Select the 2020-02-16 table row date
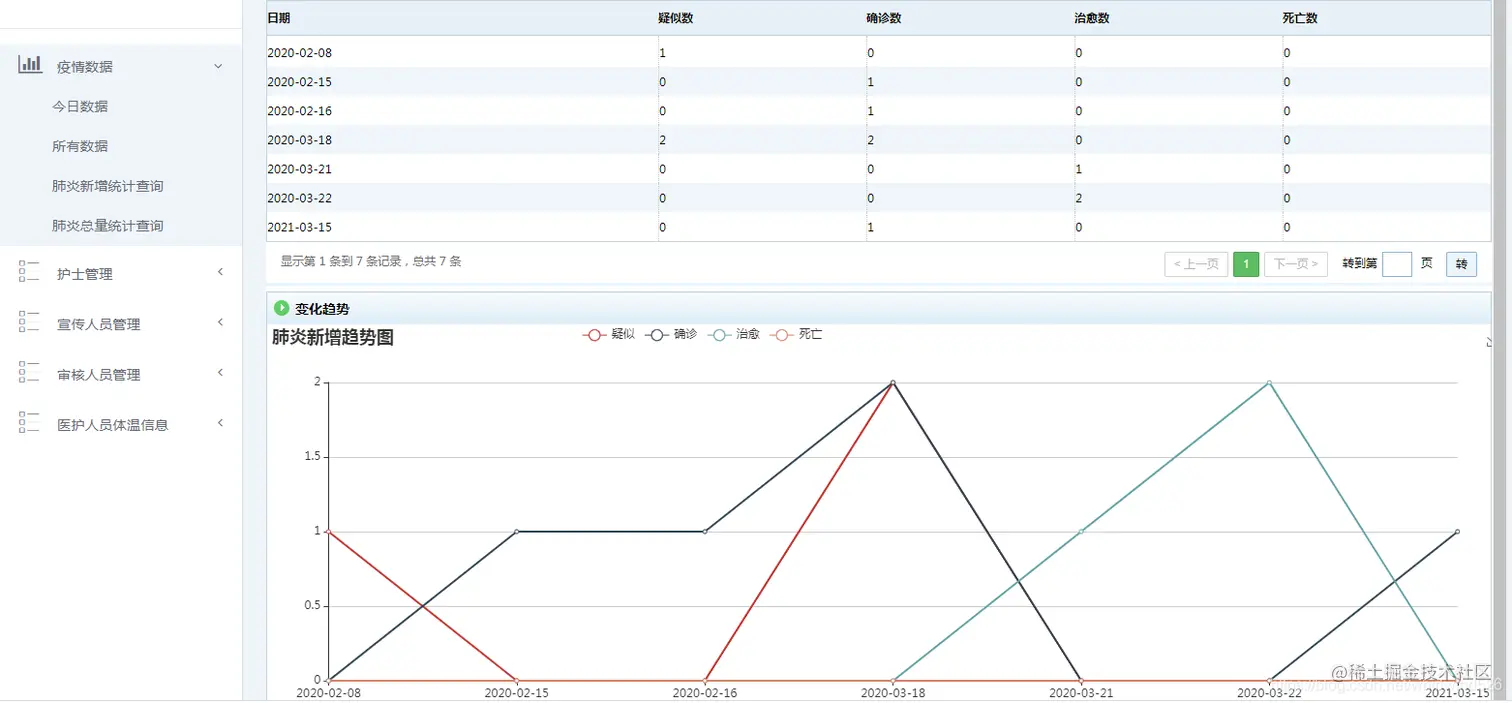1512x703 pixels. pyautogui.click(x=299, y=111)
